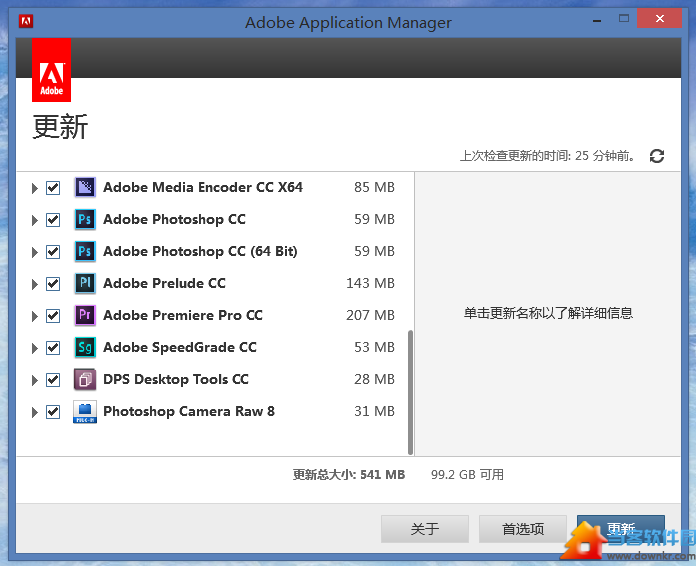Click the Adobe SpeedGrade CC icon
Screen dimensions: 696x566
(85, 347)
